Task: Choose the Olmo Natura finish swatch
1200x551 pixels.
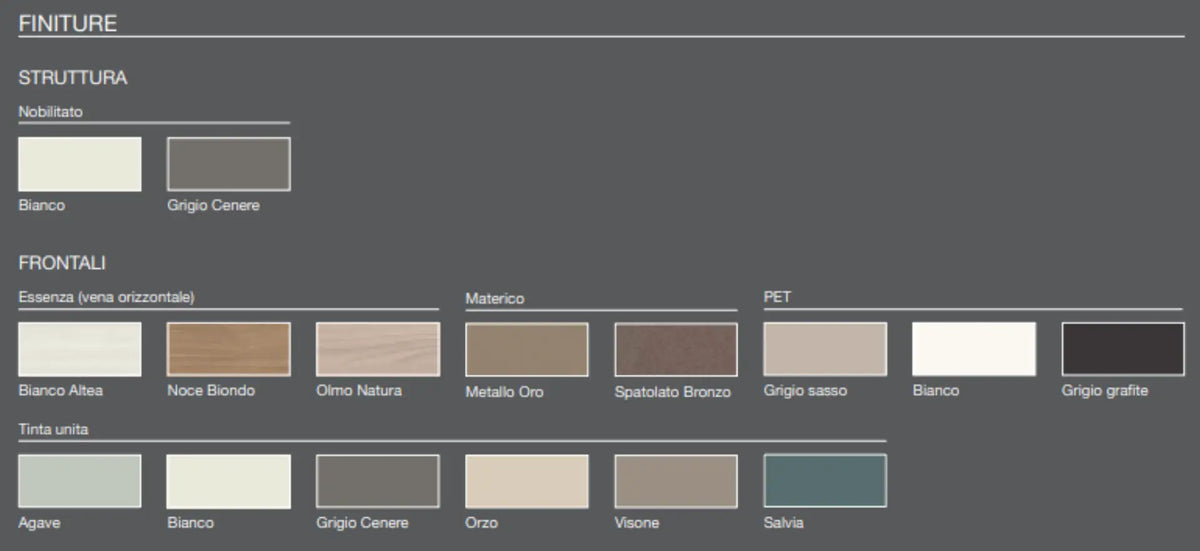Action: [378, 349]
